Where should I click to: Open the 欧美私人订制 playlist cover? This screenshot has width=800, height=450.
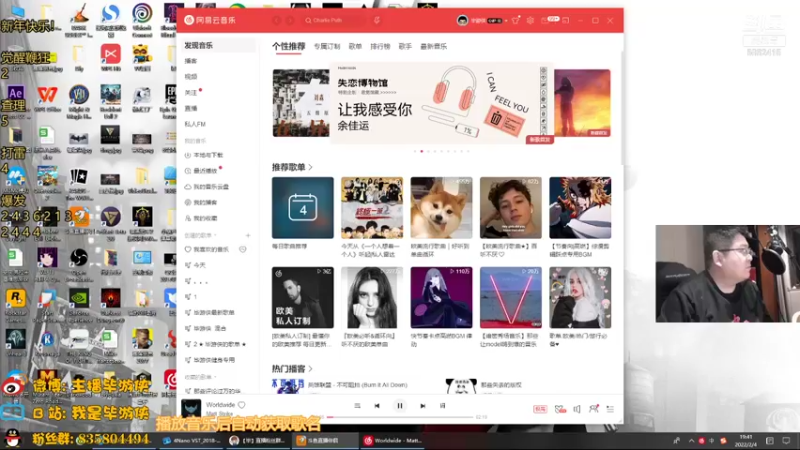[303, 297]
